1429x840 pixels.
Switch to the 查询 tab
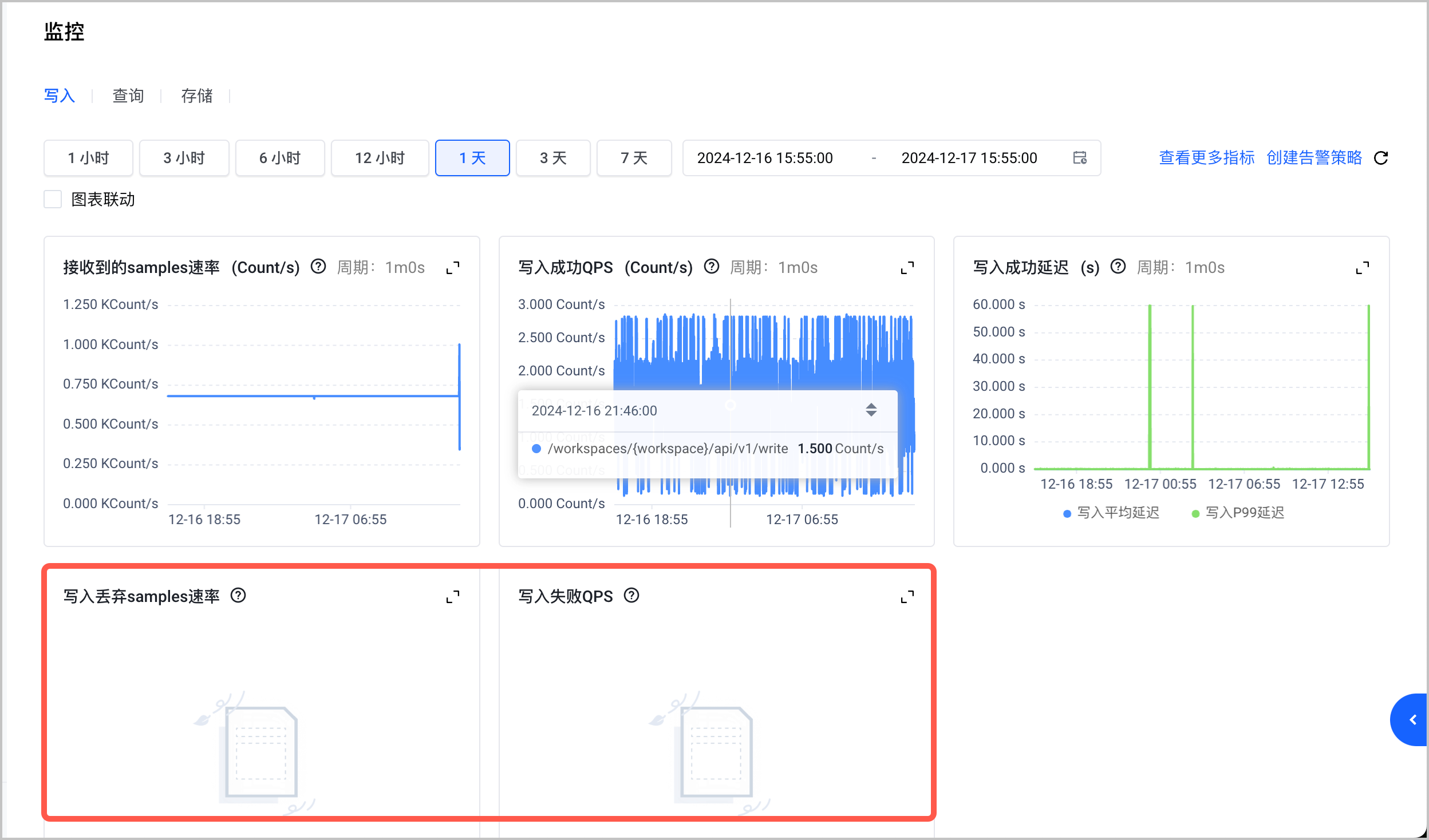[128, 96]
